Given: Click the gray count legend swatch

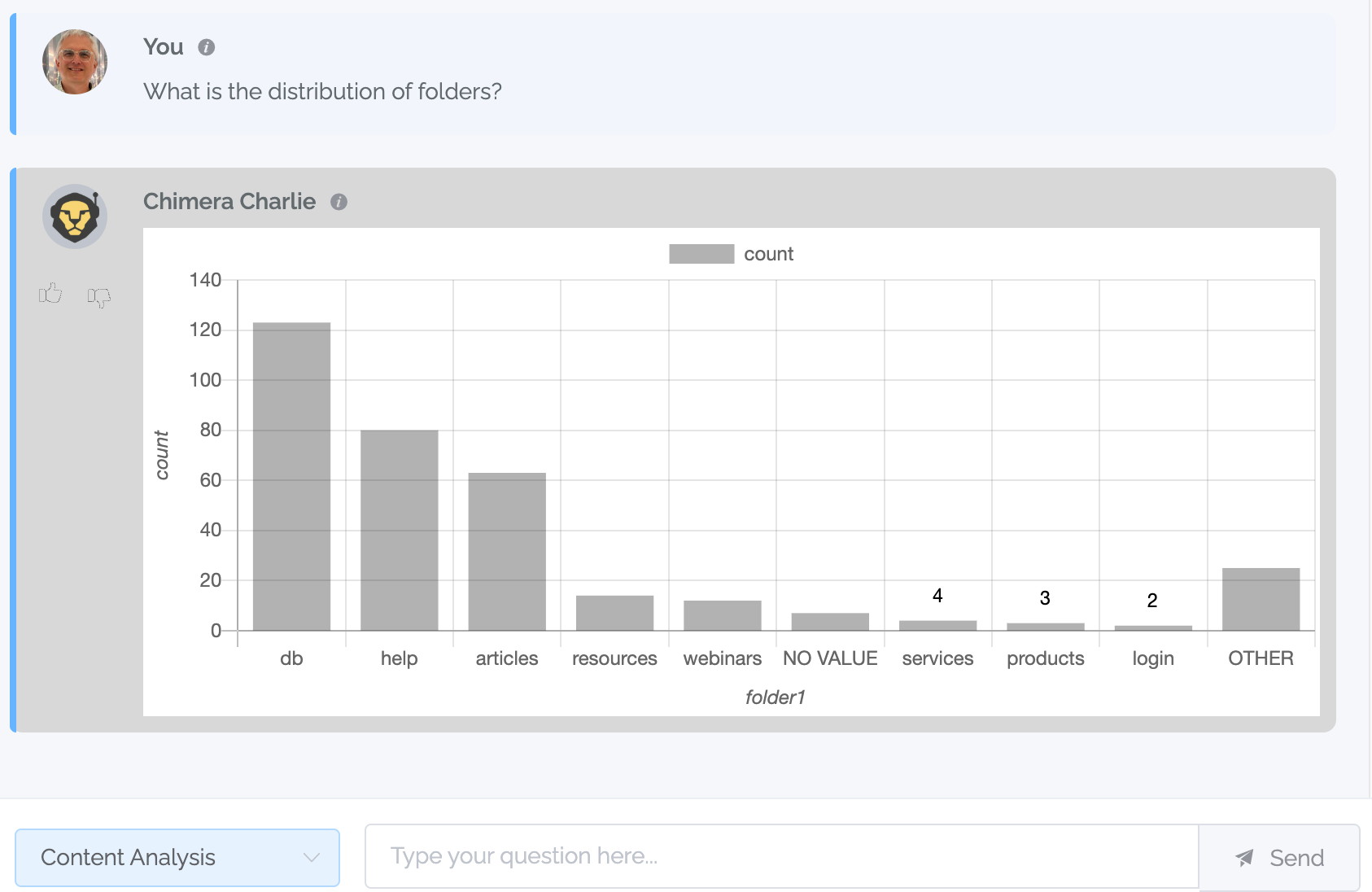Looking at the screenshot, I should (x=701, y=254).
